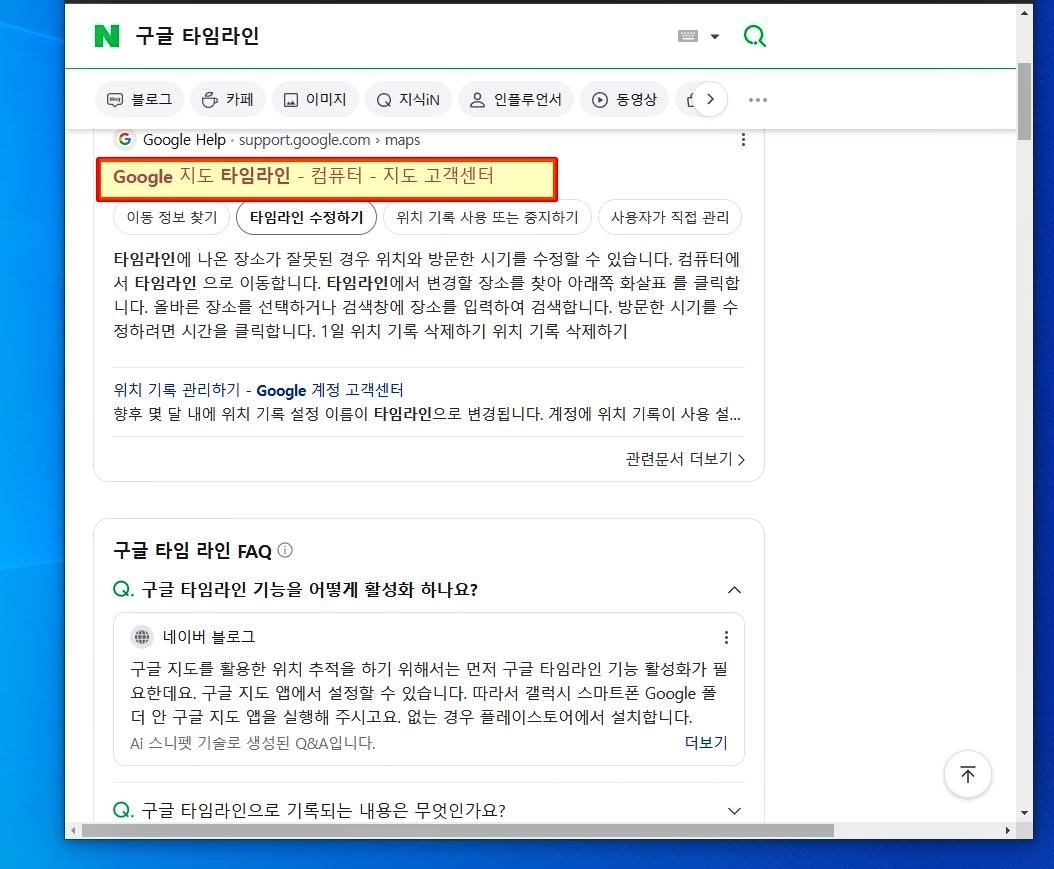Show more search tabs with right chevron
Screen dimensions: 1054x869
coord(711,99)
